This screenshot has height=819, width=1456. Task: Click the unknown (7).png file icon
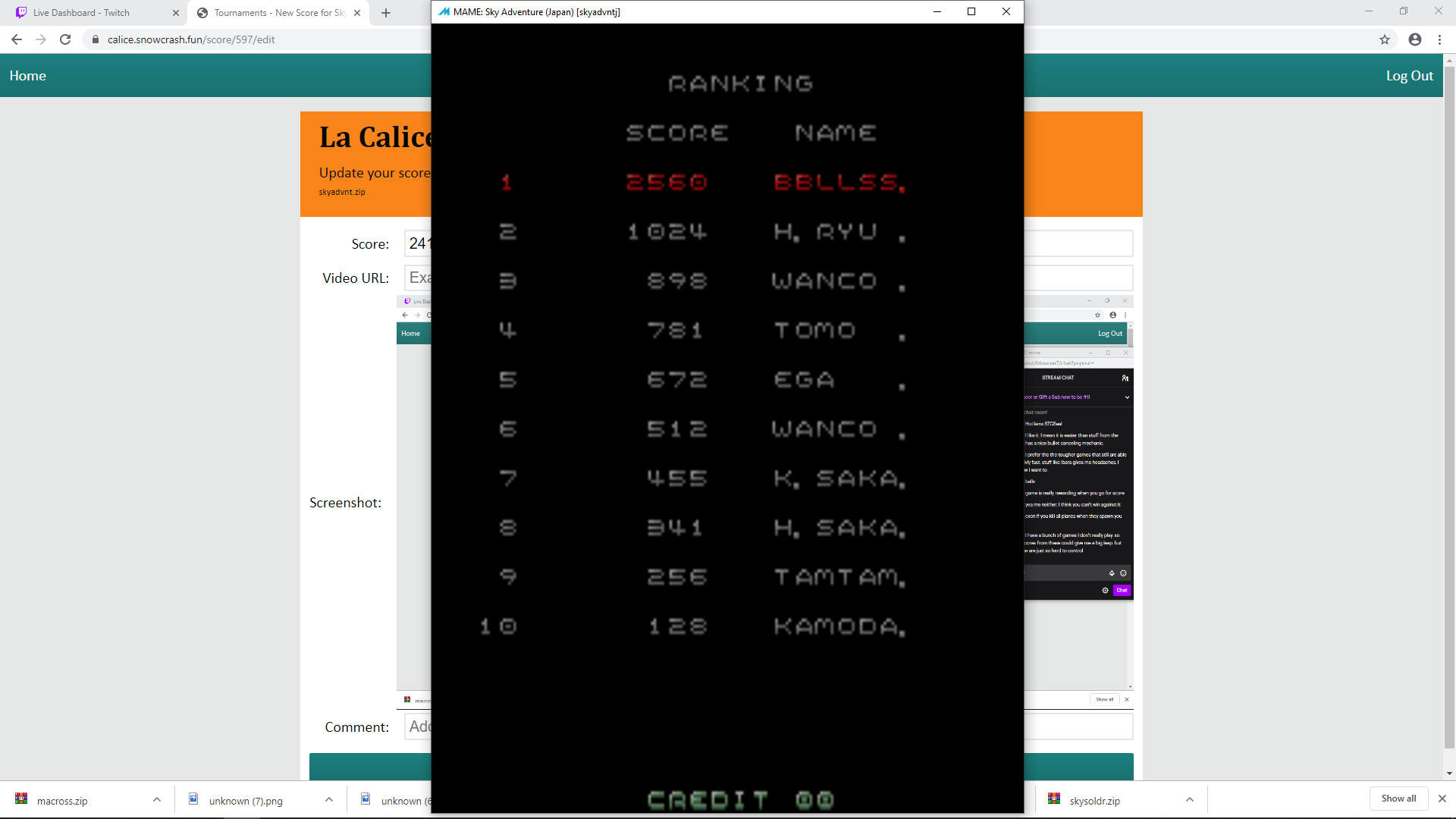coord(193,799)
